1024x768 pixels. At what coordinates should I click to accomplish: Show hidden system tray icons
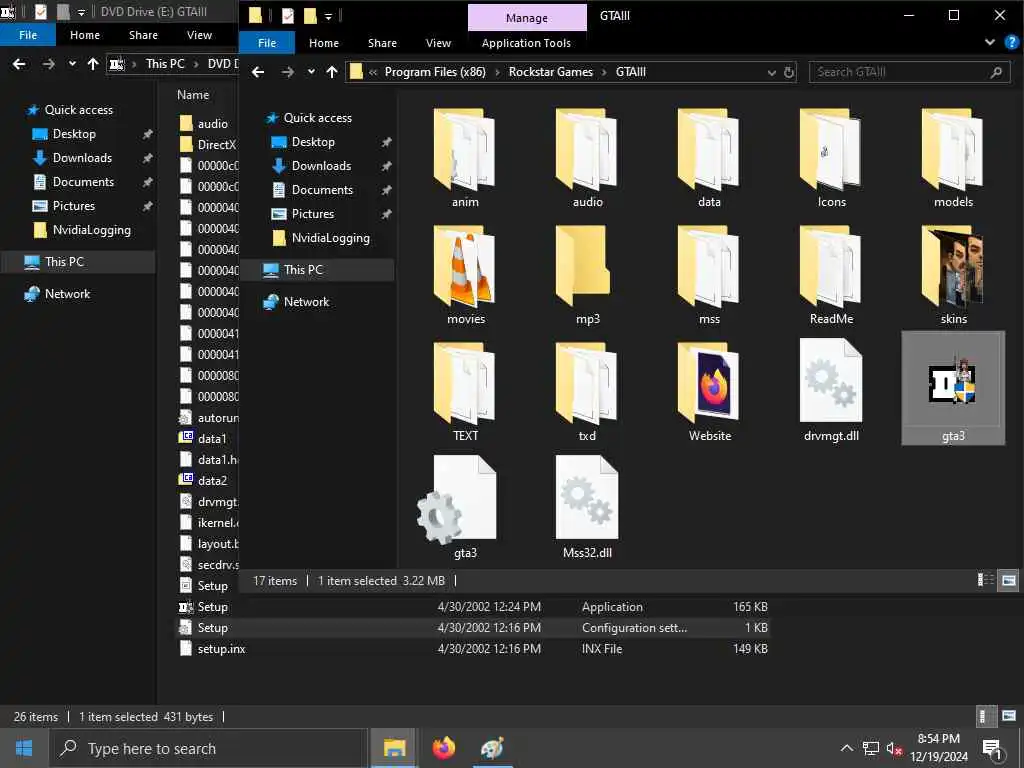coord(846,748)
